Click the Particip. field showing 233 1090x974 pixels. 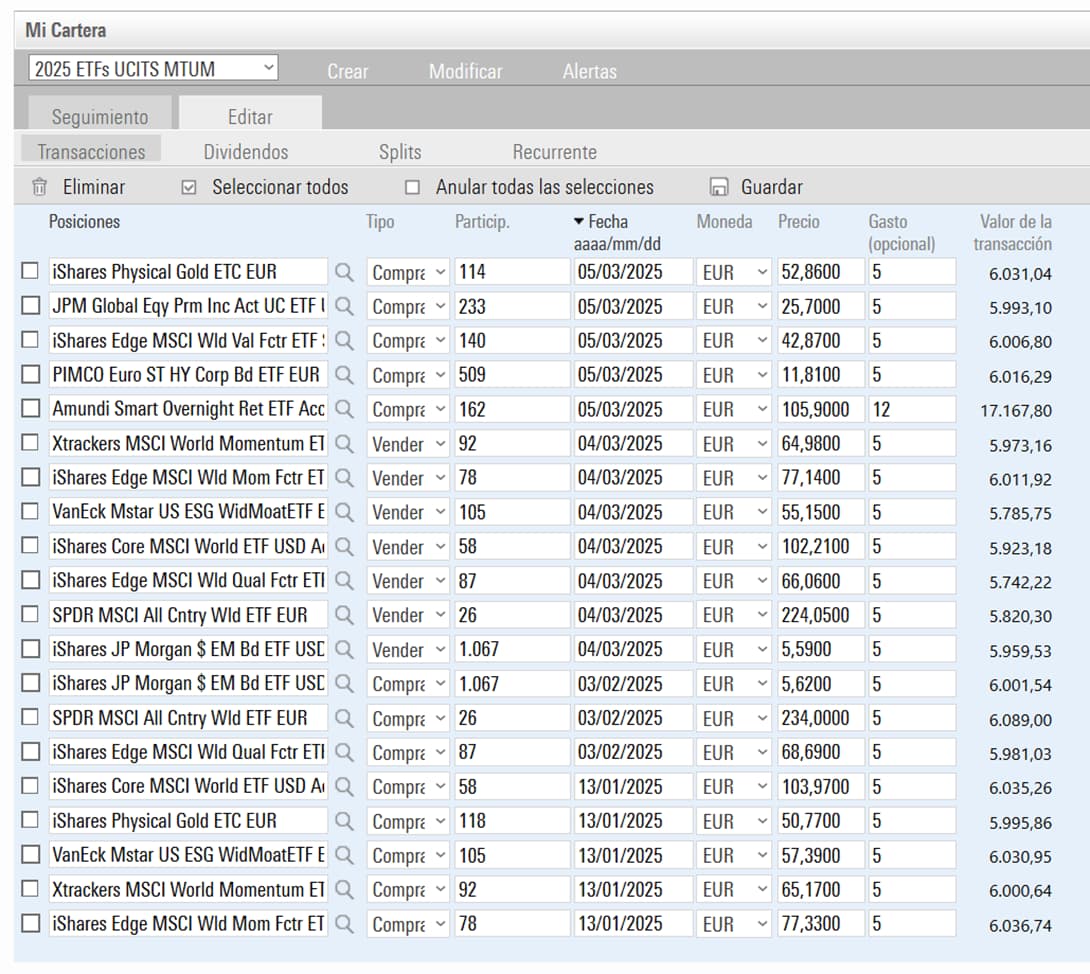tap(512, 307)
